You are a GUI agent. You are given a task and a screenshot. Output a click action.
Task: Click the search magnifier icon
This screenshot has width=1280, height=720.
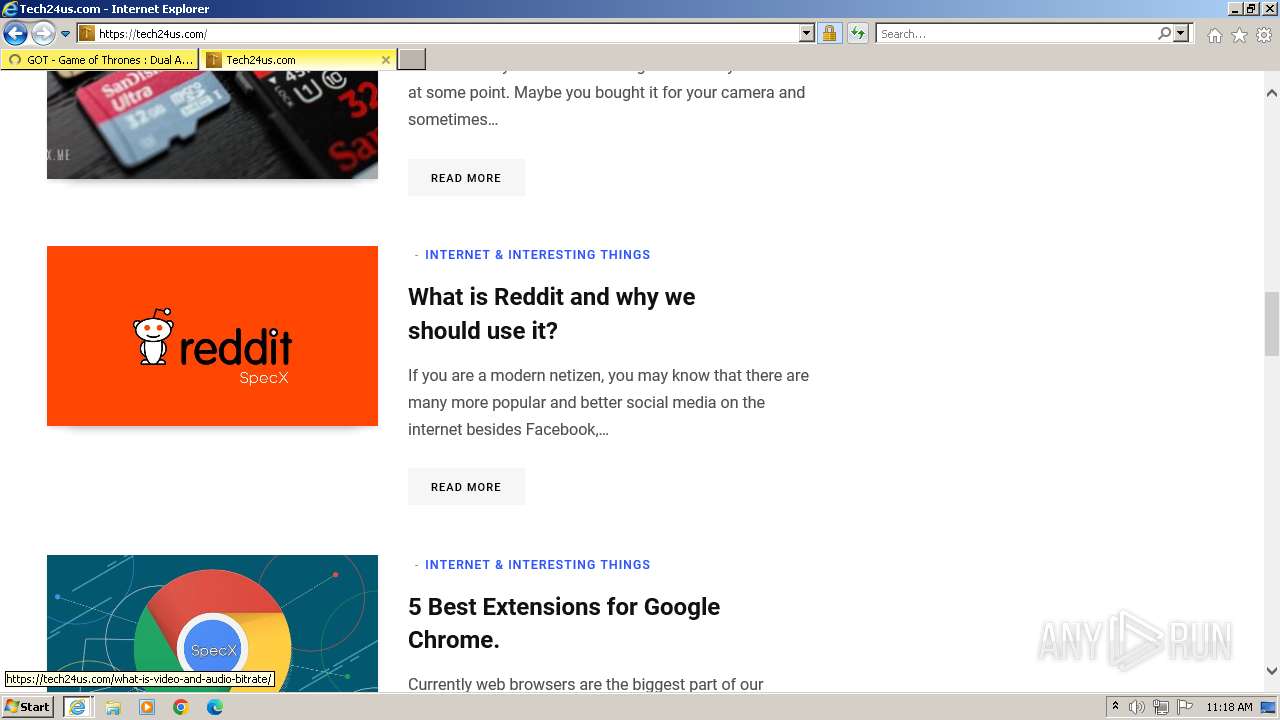coord(1164,34)
